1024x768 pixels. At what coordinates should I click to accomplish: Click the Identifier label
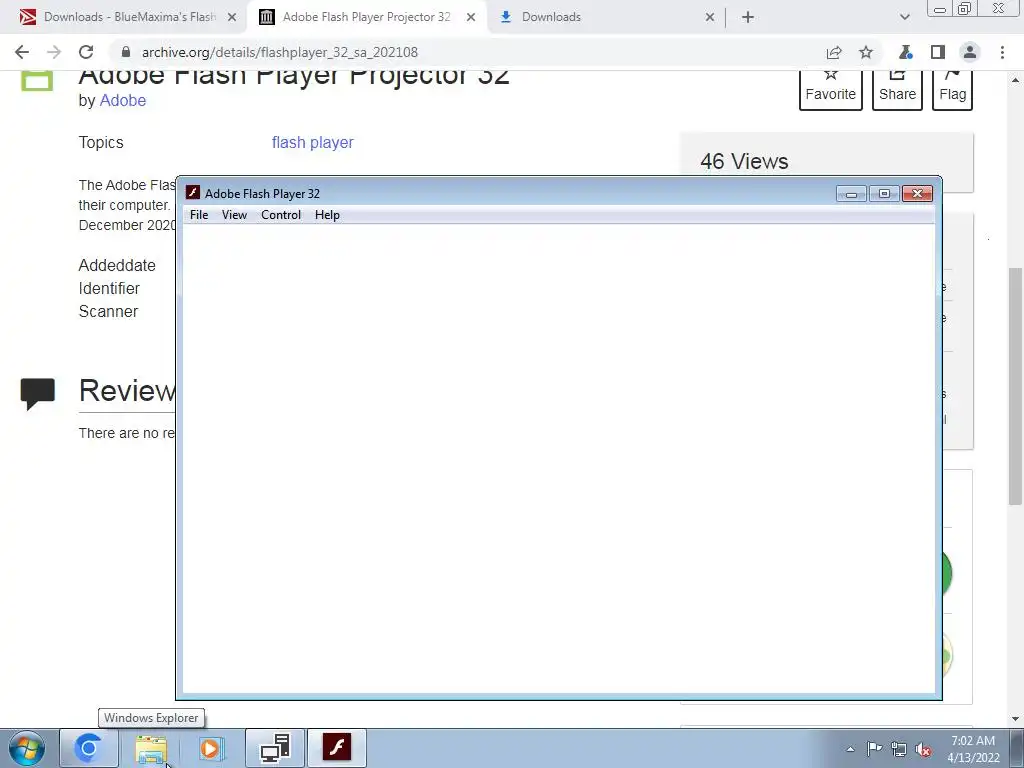pos(109,289)
